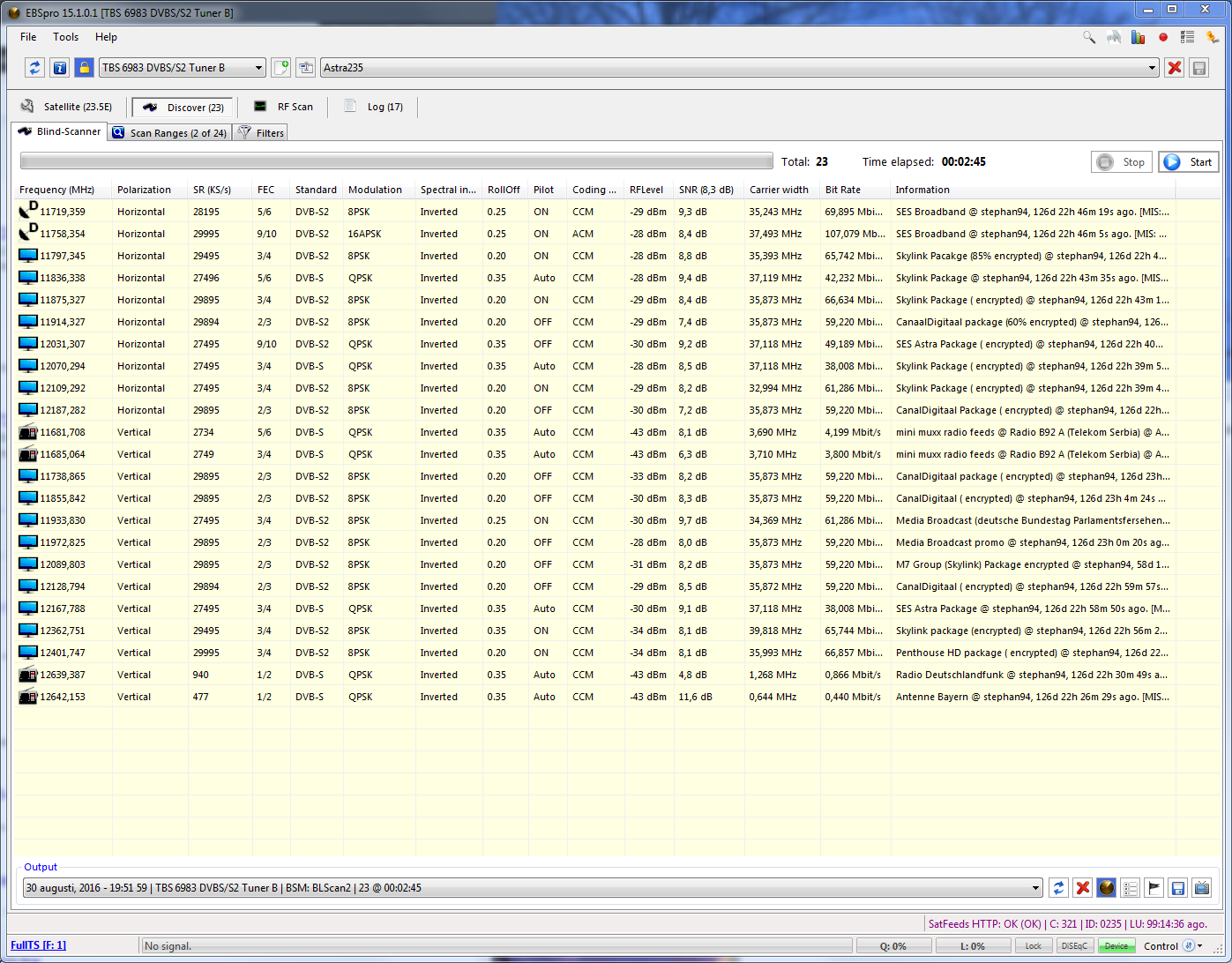
Task: Click the Q: 0% quality bar
Action: [x=892, y=946]
